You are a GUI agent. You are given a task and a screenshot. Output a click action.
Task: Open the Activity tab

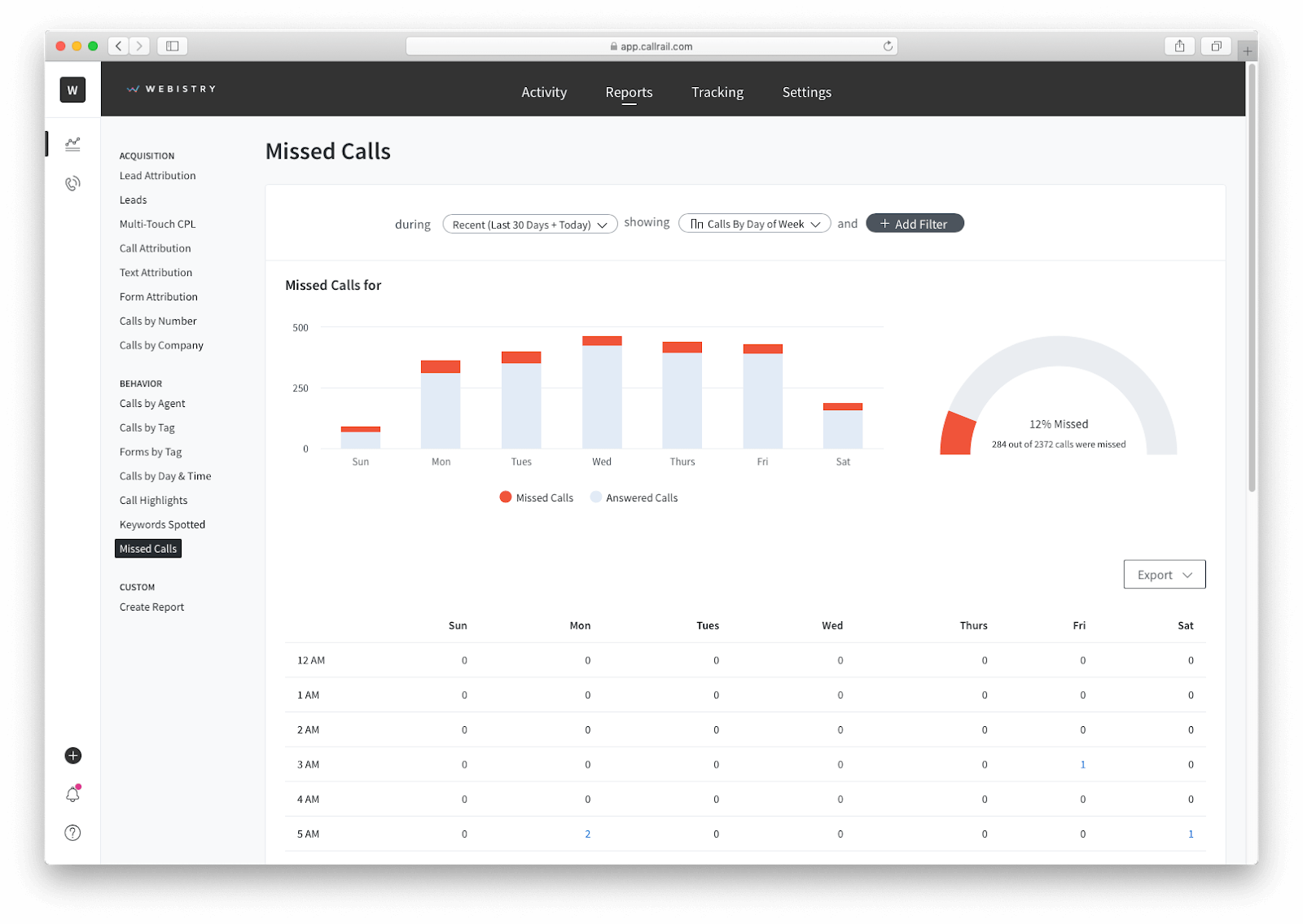[x=544, y=92]
